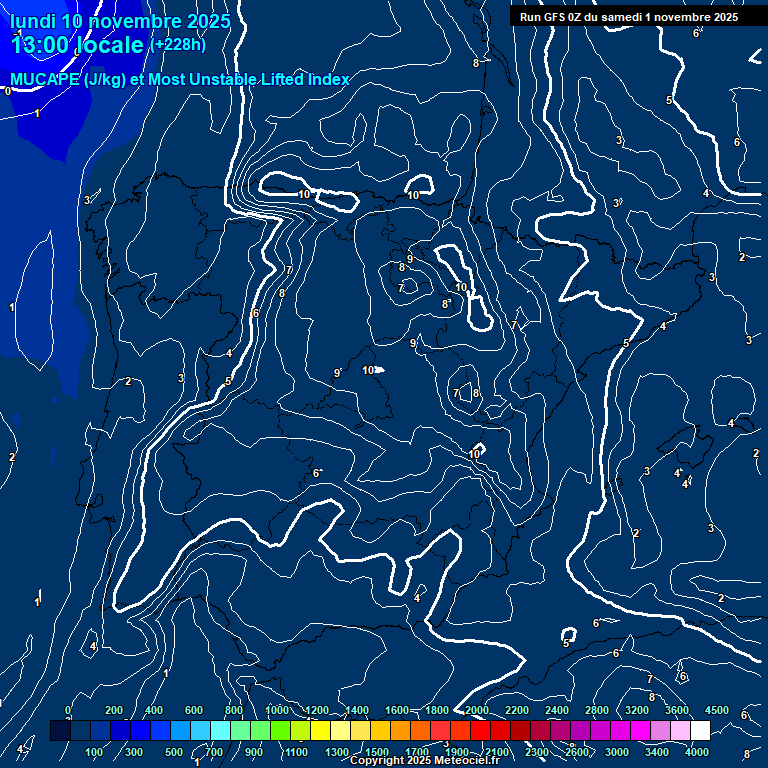Click the legend label '4500'
The image size is (768, 768).
[x=717, y=710]
